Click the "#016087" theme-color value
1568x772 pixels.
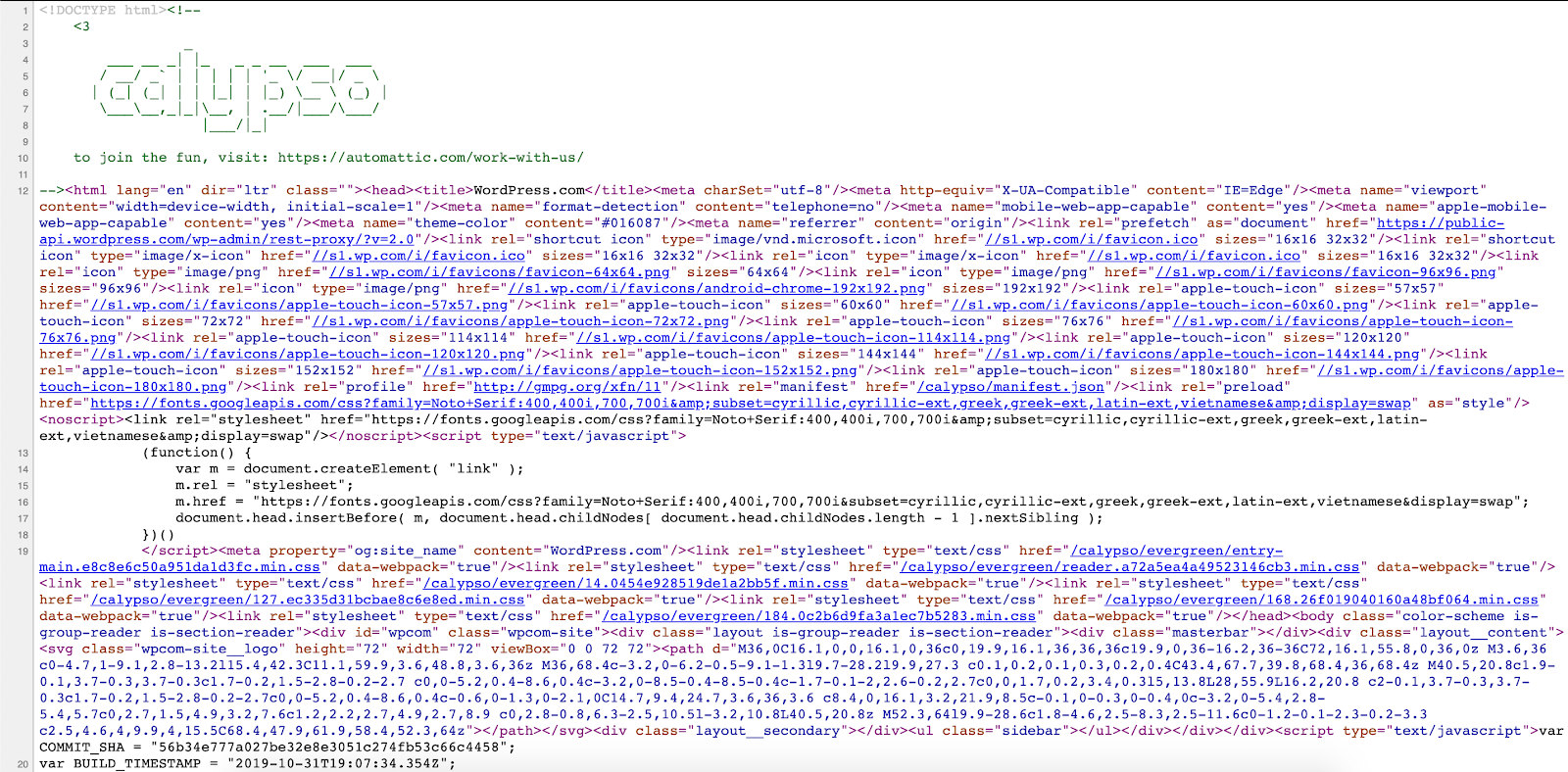tap(631, 223)
